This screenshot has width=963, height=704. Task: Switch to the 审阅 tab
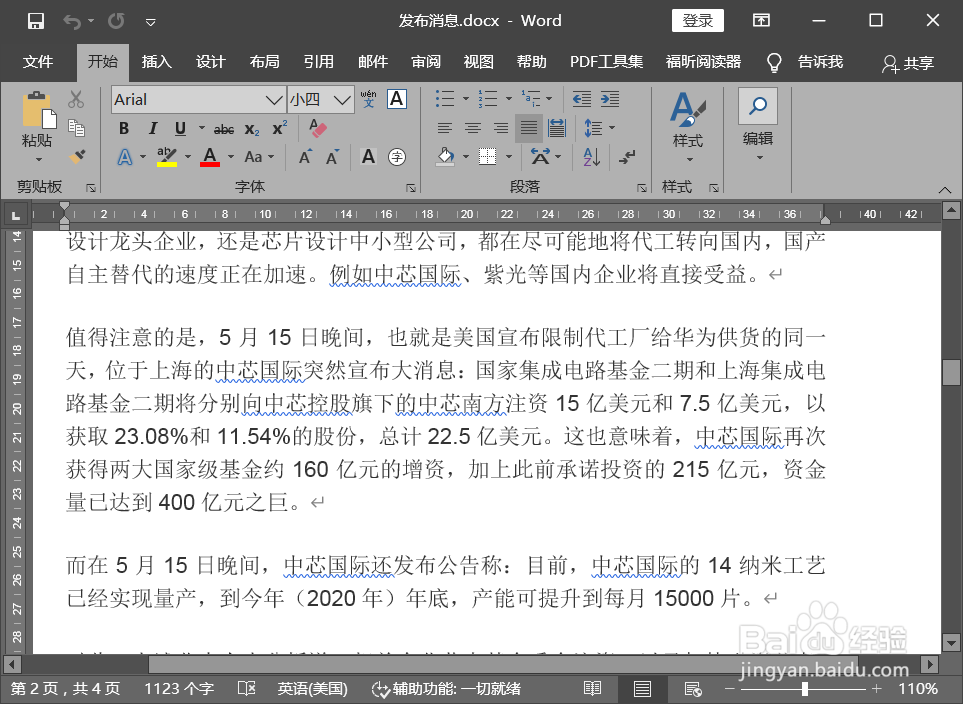[426, 62]
